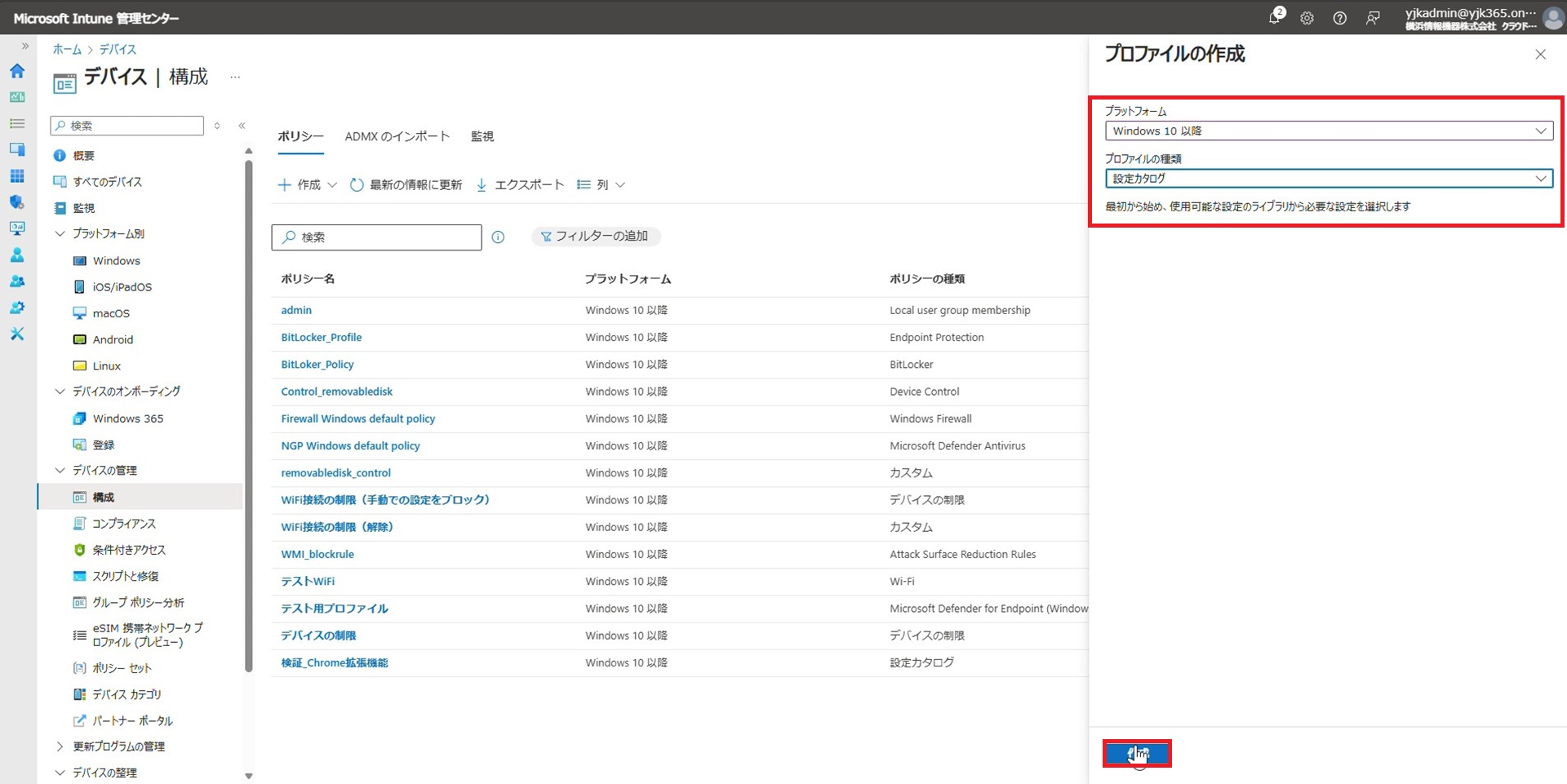Click the user account avatar
The image size is (1567, 784).
click(x=1553, y=18)
